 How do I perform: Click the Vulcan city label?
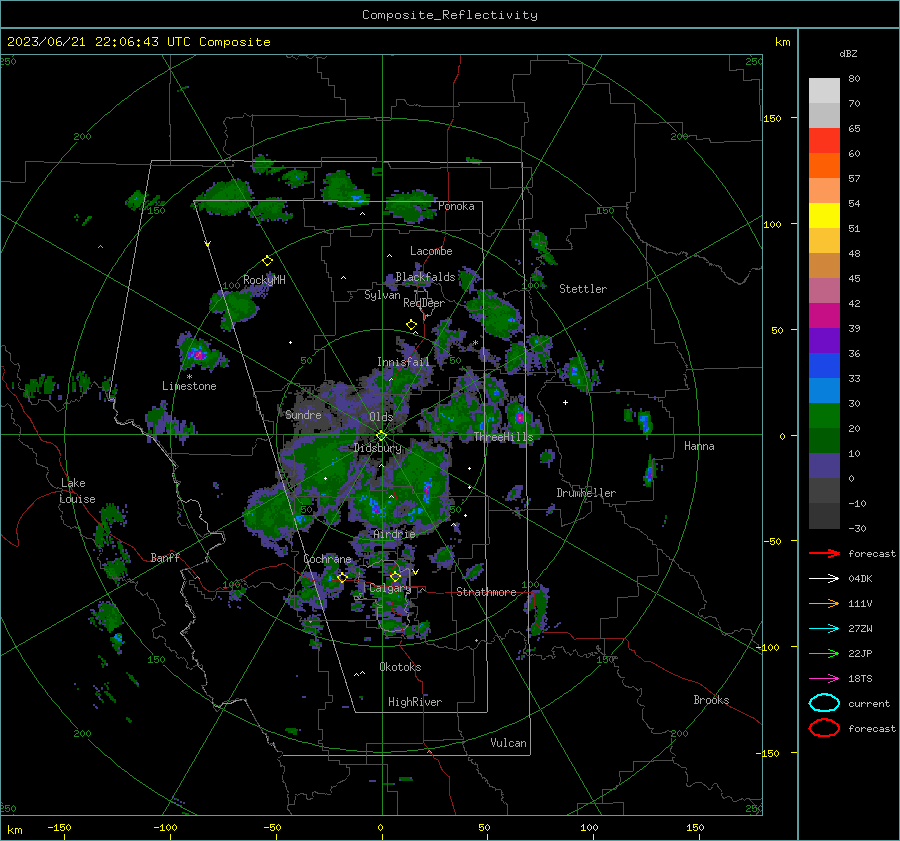click(508, 743)
